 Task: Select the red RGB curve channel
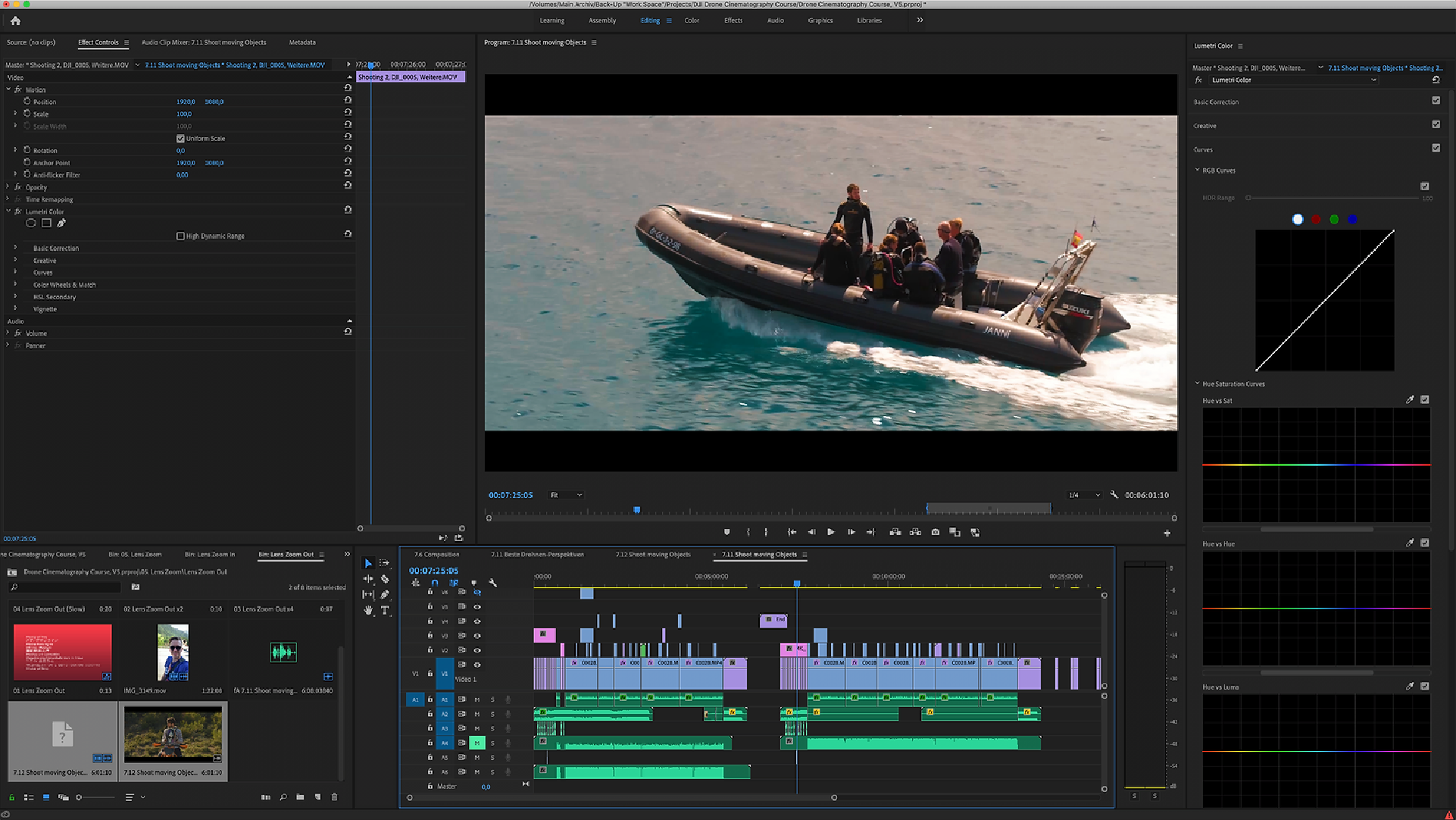coord(1316,219)
